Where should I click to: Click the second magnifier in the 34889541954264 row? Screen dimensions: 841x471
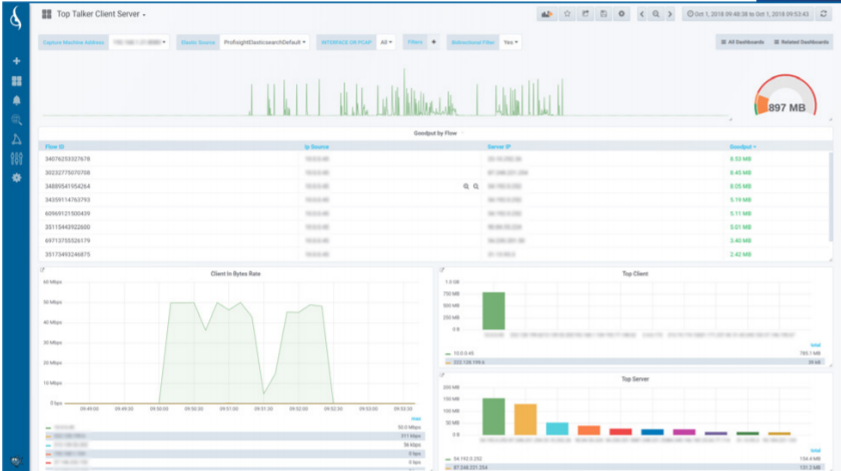point(476,187)
